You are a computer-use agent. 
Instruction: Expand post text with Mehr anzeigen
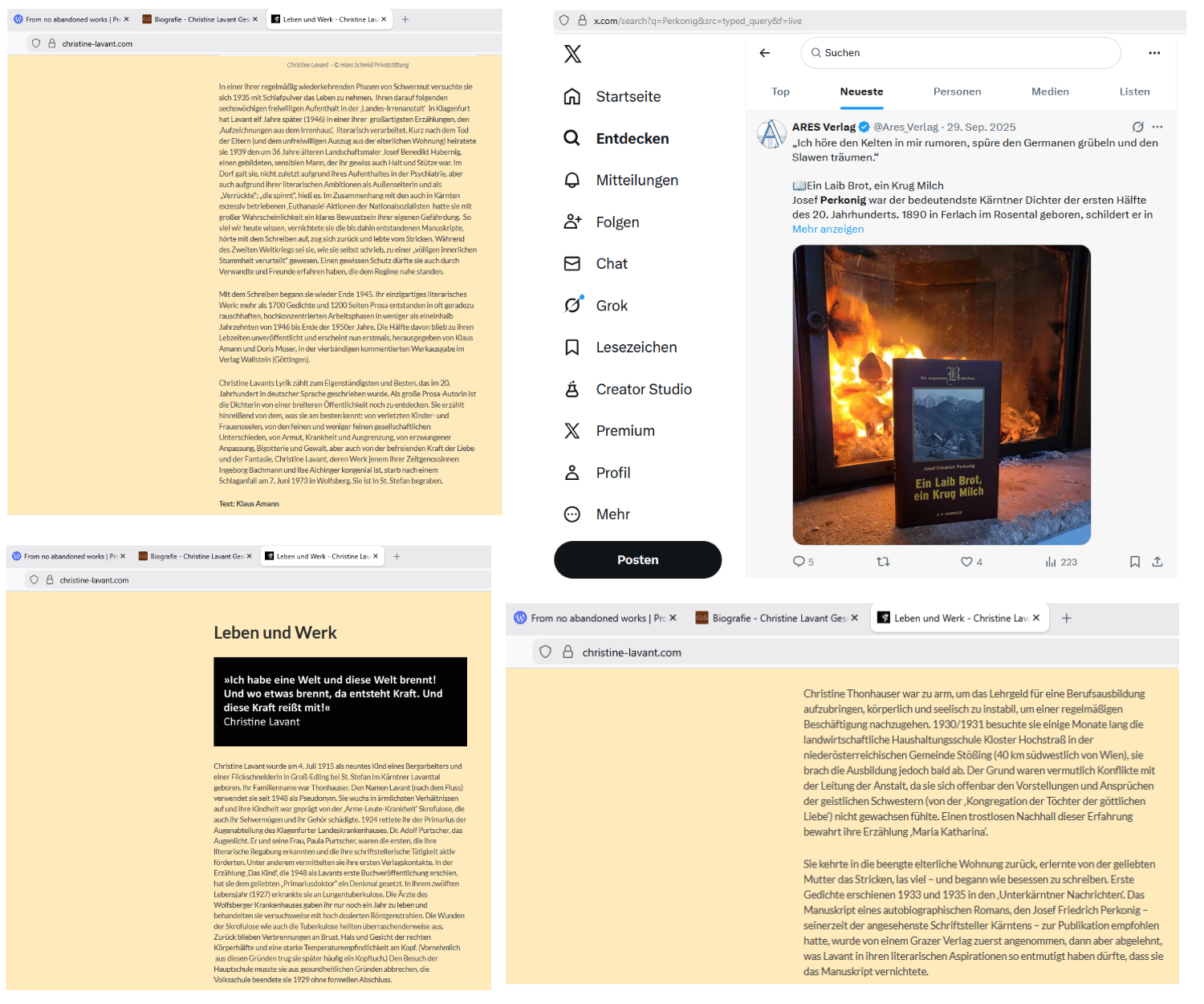[x=828, y=230]
